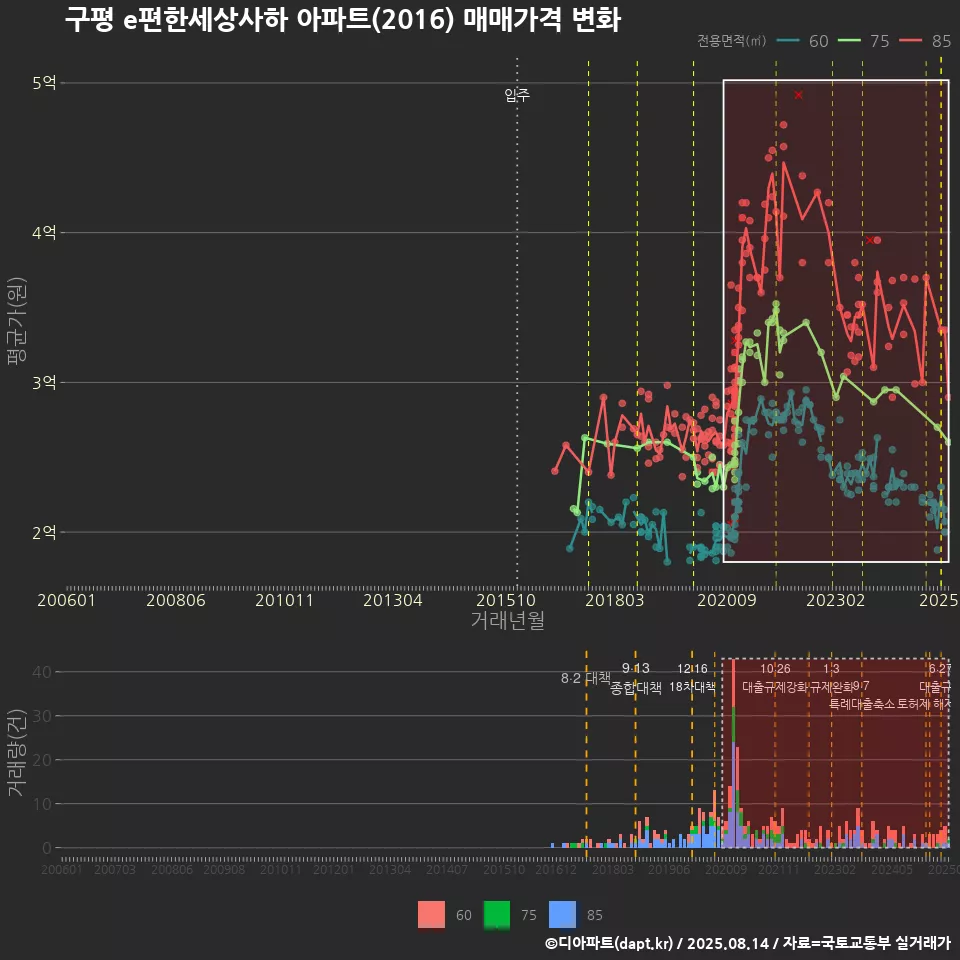Click the red X marker just below 4억
Screen dimensions: 960x960
870,240
